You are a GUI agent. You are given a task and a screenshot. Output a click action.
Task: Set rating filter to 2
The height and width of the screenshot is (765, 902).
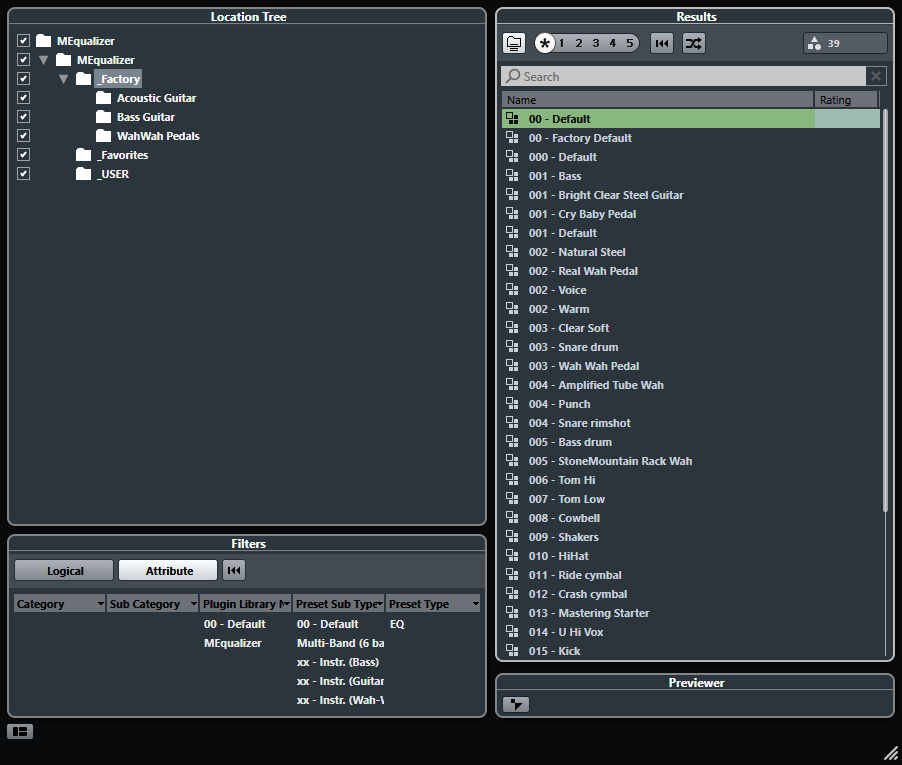579,43
